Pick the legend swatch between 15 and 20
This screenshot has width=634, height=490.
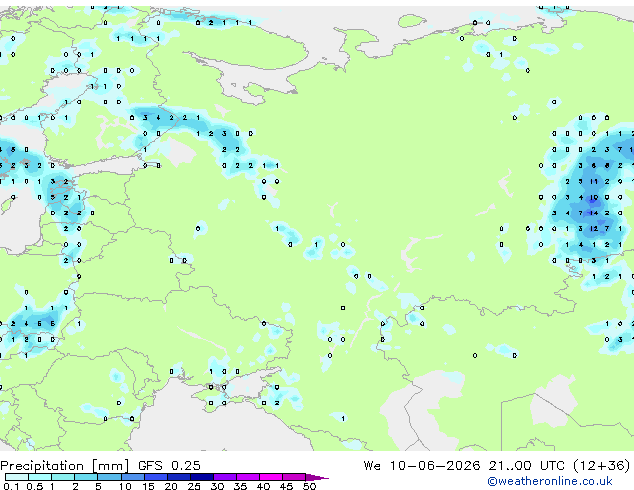click(155, 477)
